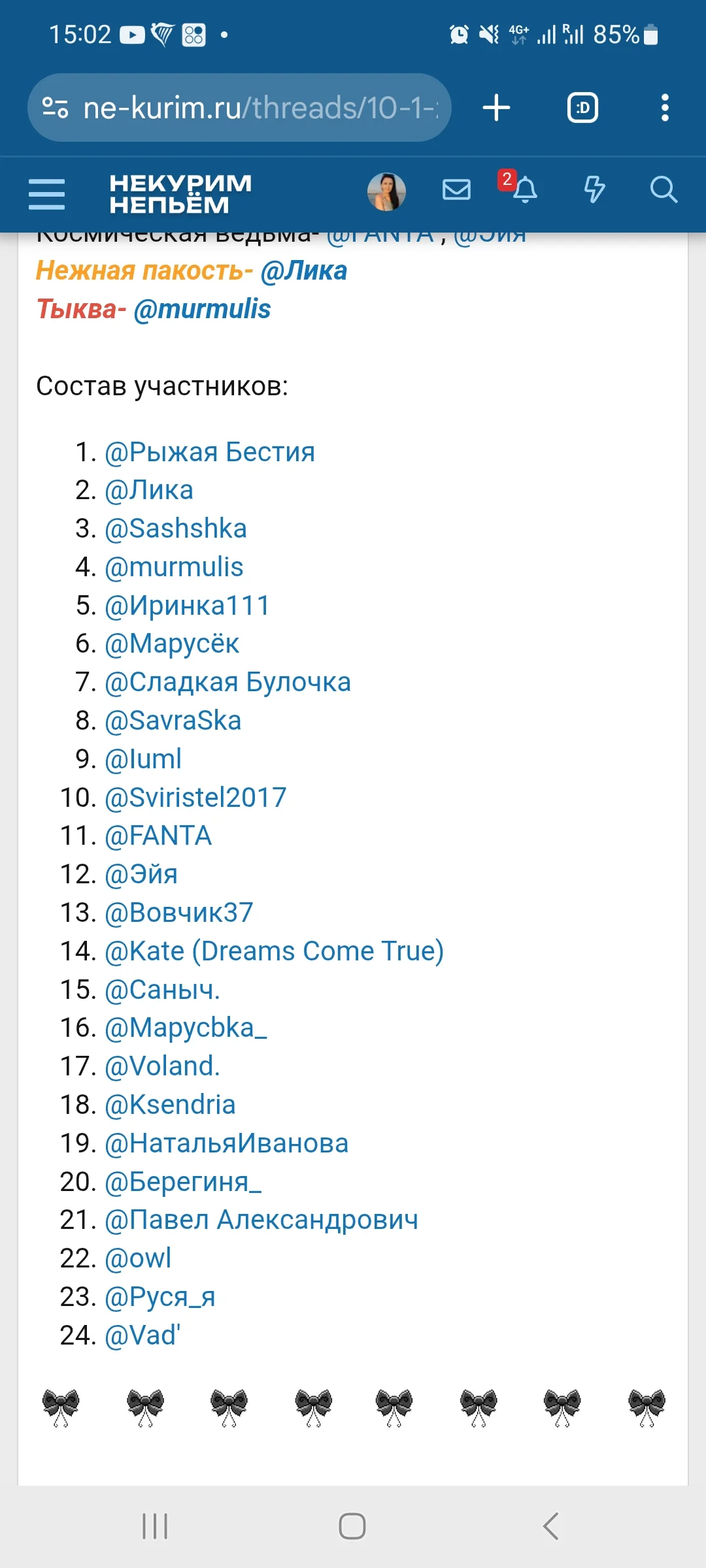
Task: Open the browser tab switcher
Action: click(582, 108)
